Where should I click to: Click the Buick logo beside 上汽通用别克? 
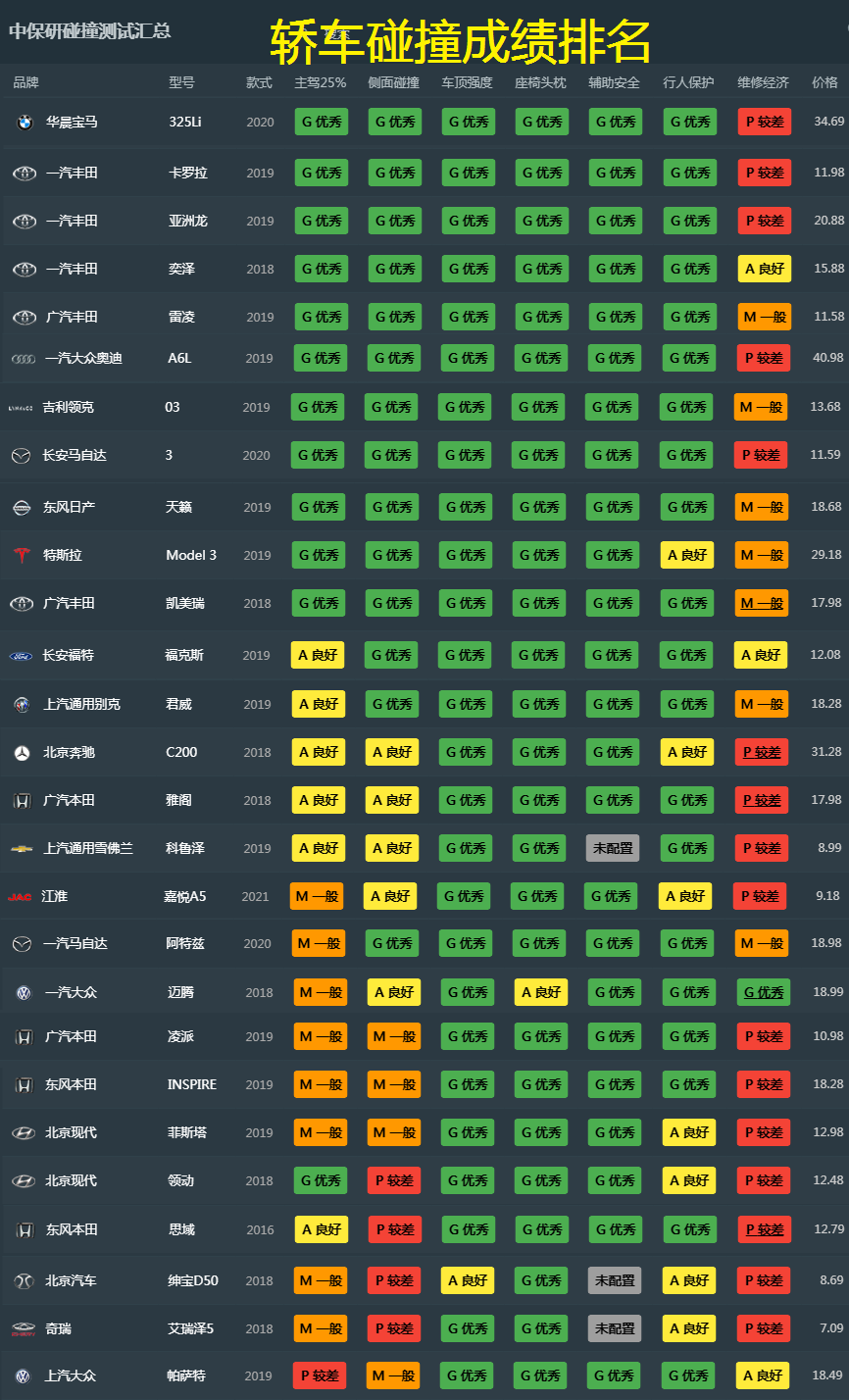click(x=22, y=705)
